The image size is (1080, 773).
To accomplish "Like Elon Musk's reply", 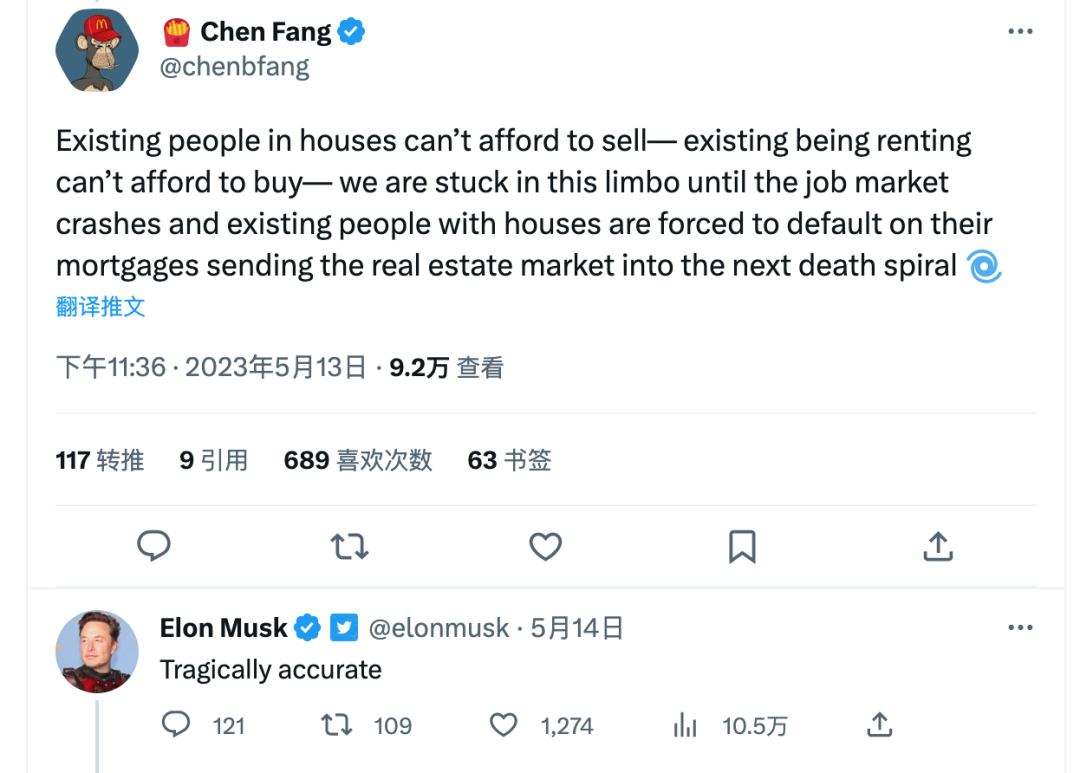I will 504,725.
